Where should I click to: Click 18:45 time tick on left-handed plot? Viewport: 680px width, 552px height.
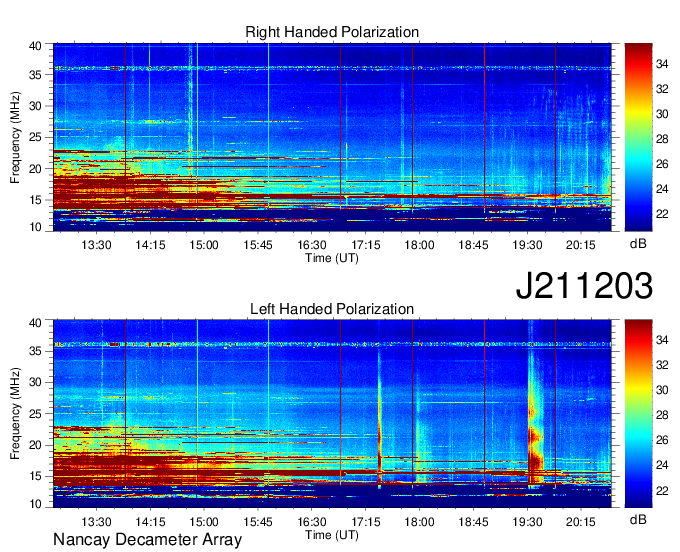pos(474,522)
